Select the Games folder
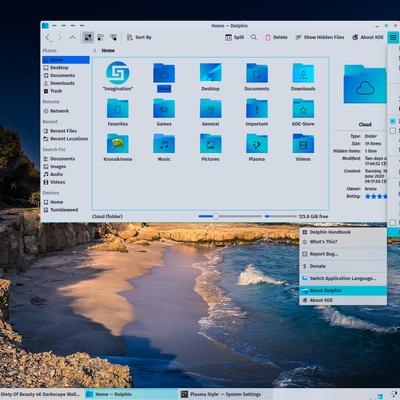 tap(164, 108)
